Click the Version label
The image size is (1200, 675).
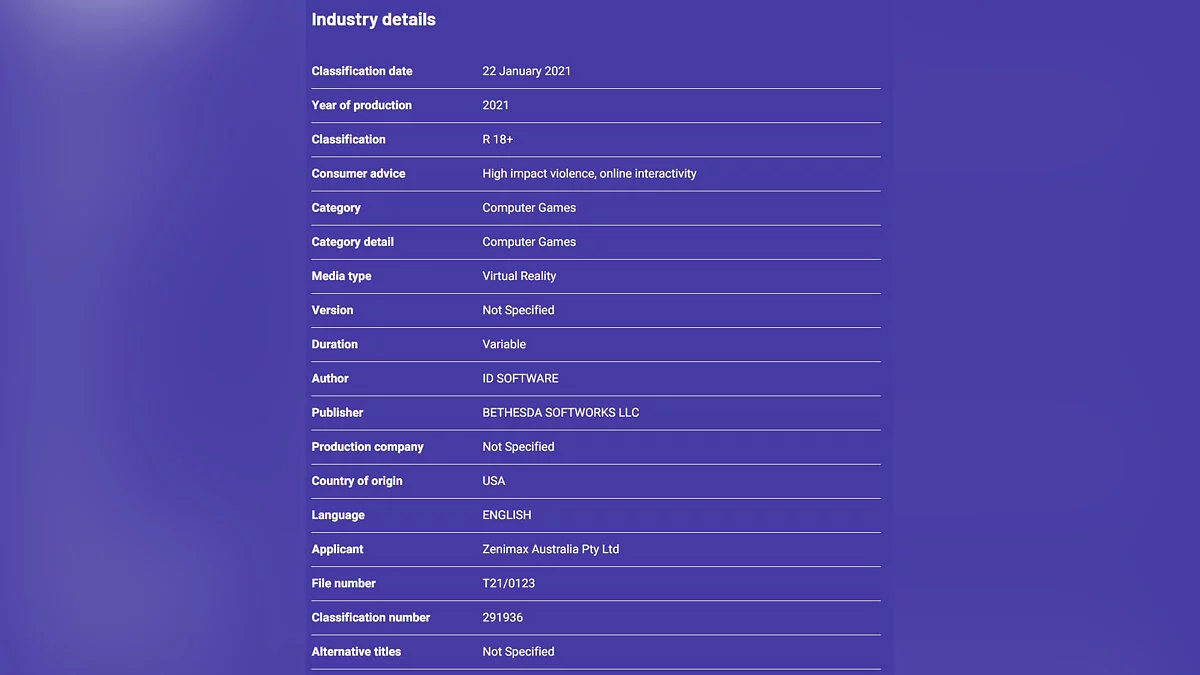tap(332, 310)
